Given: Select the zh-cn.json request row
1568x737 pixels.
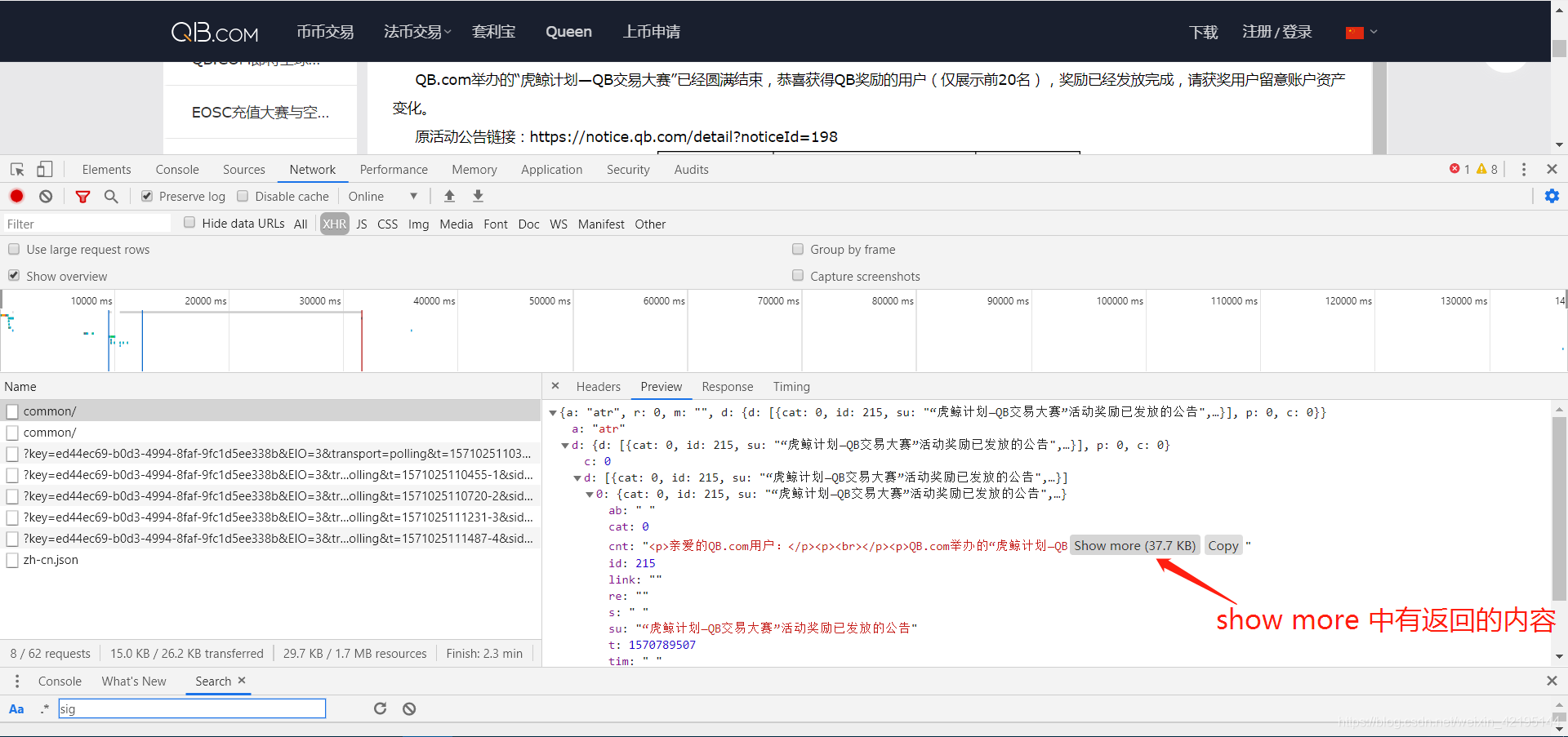Looking at the screenshot, I should pyautogui.click(x=270, y=560).
